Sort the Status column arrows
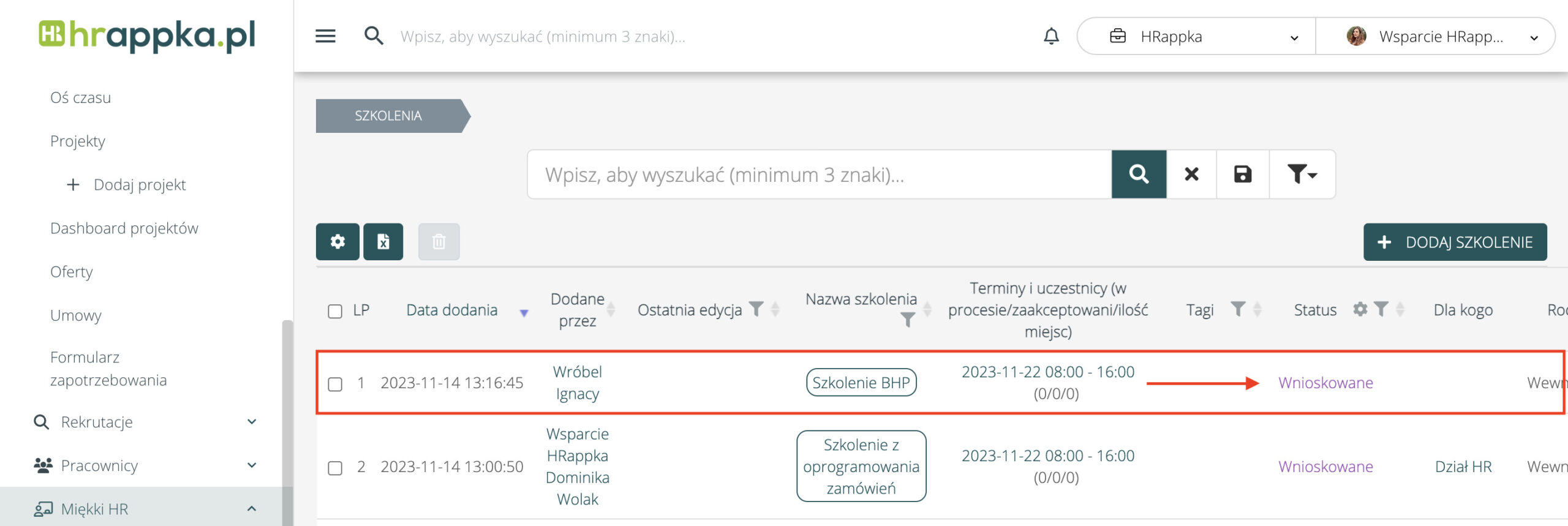The width and height of the screenshot is (1568, 526). tap(1400, 310)
